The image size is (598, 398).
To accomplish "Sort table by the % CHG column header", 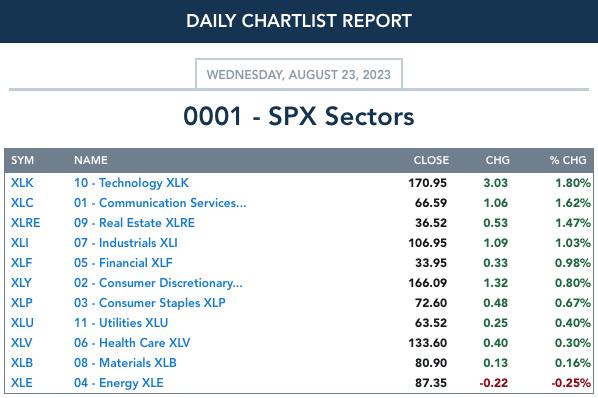I will point(568,160).
